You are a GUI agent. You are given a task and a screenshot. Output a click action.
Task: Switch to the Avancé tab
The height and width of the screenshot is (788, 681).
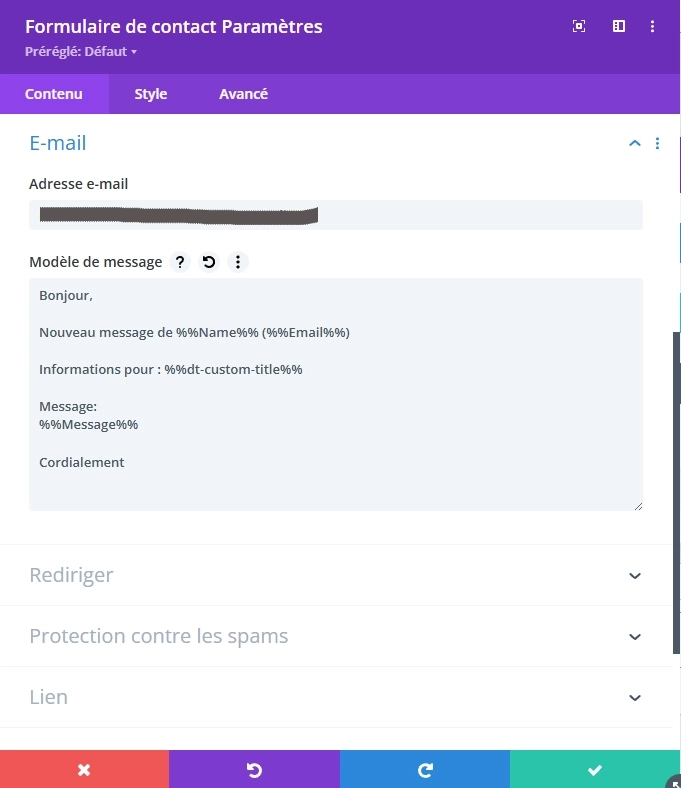pyautogui.click(x=243, y=94)
